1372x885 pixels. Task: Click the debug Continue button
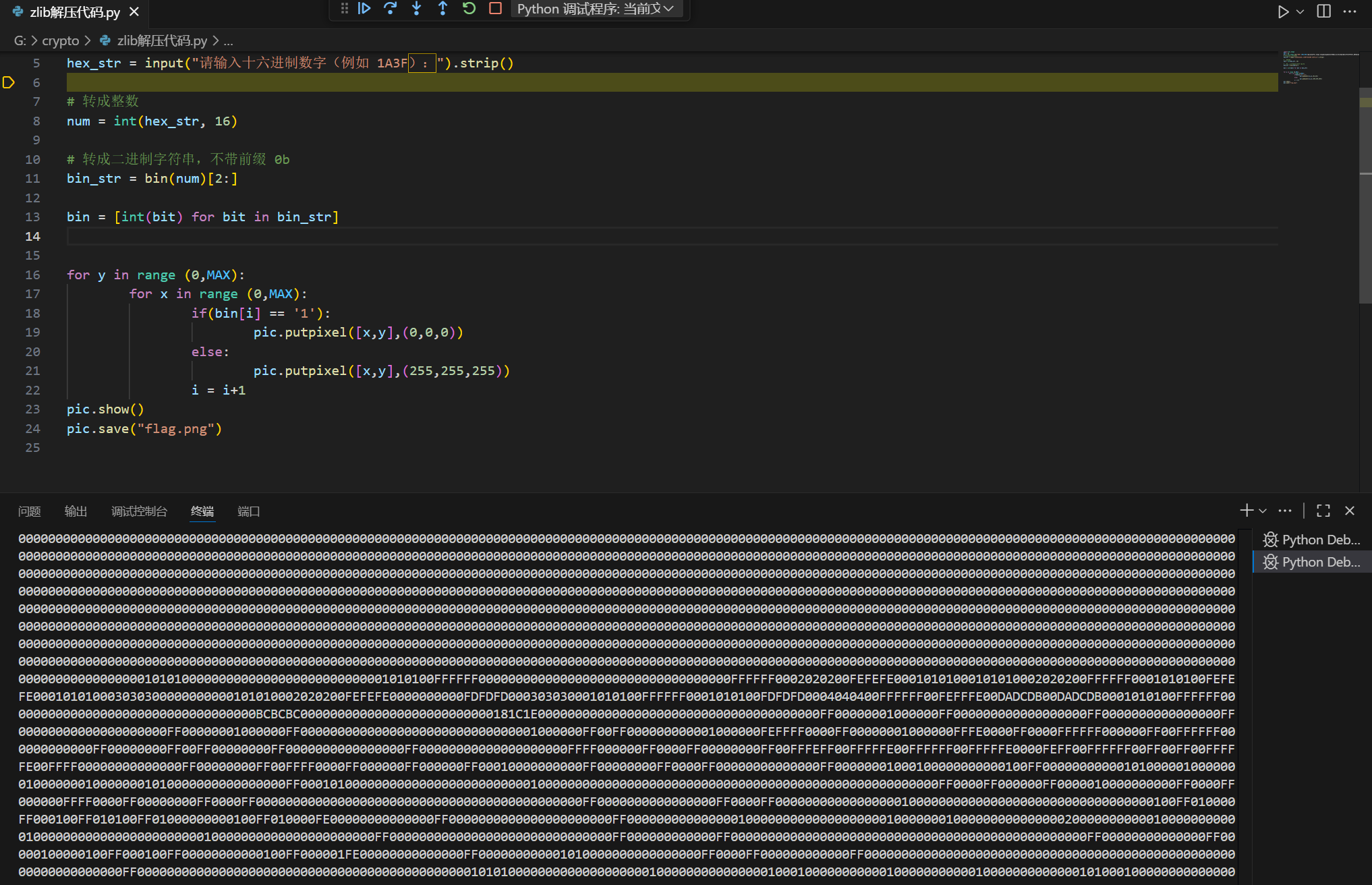[364, 9]
